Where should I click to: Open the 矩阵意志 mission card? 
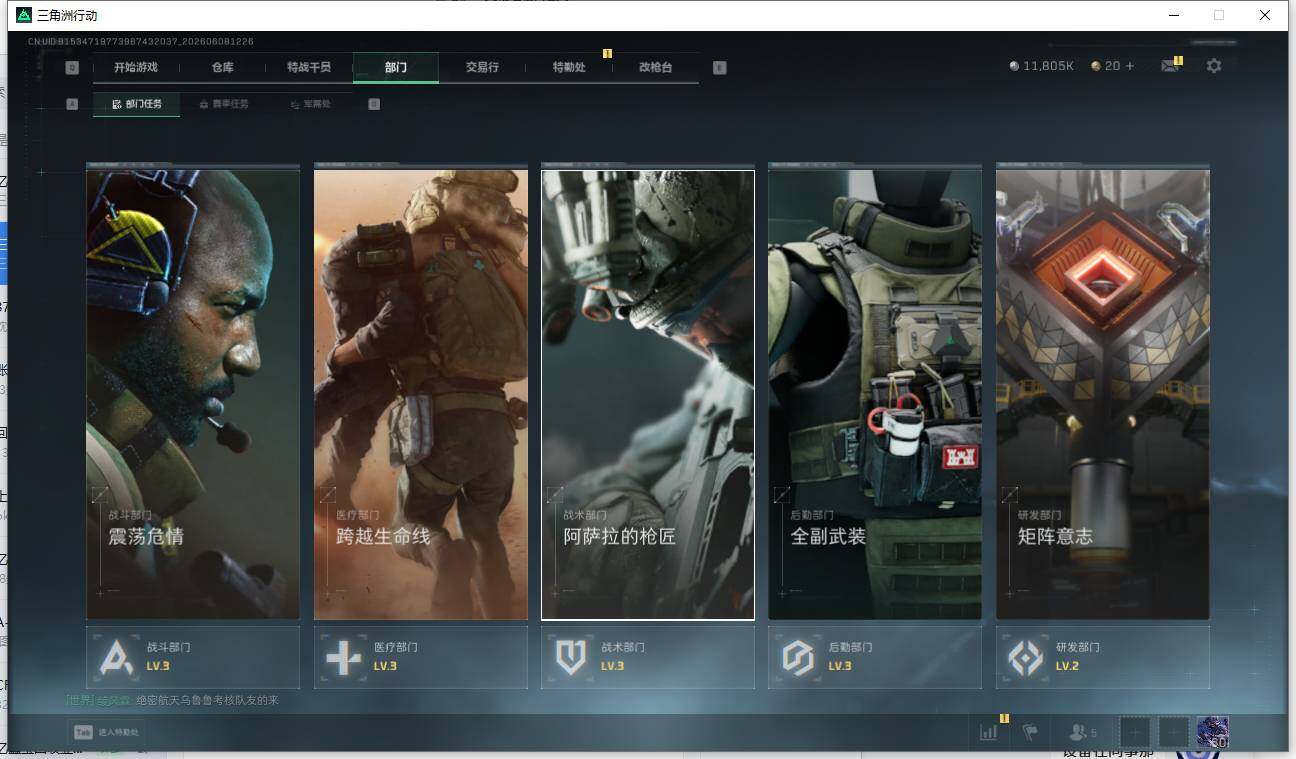(1103, 394)
